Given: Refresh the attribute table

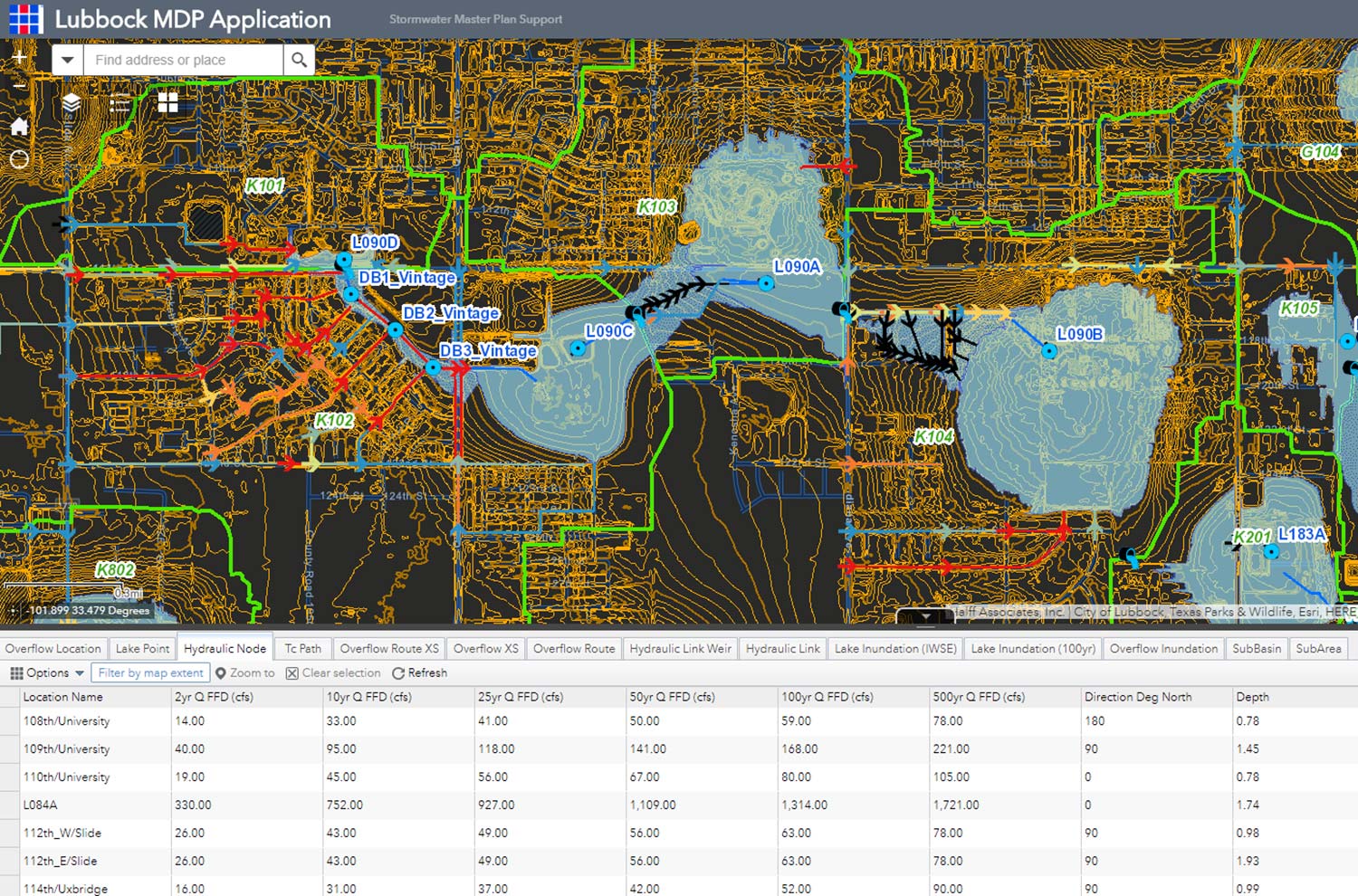Looking at the screenshot, I should (419, 672).
